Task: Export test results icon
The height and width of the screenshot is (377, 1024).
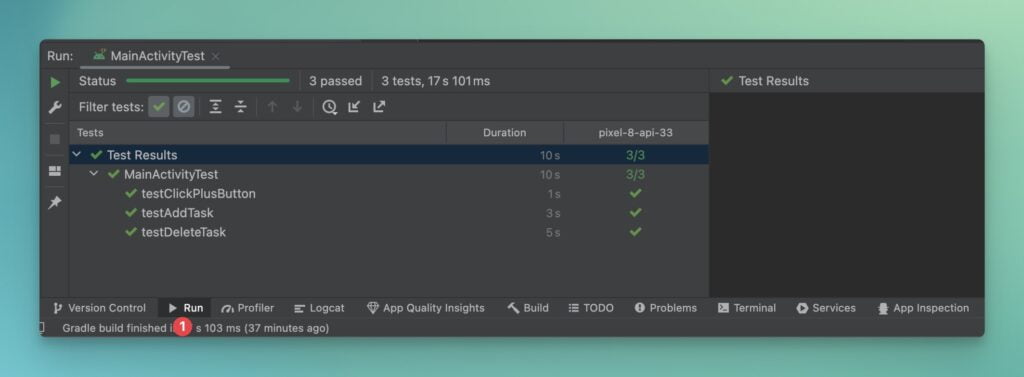Action: point(379,107)
